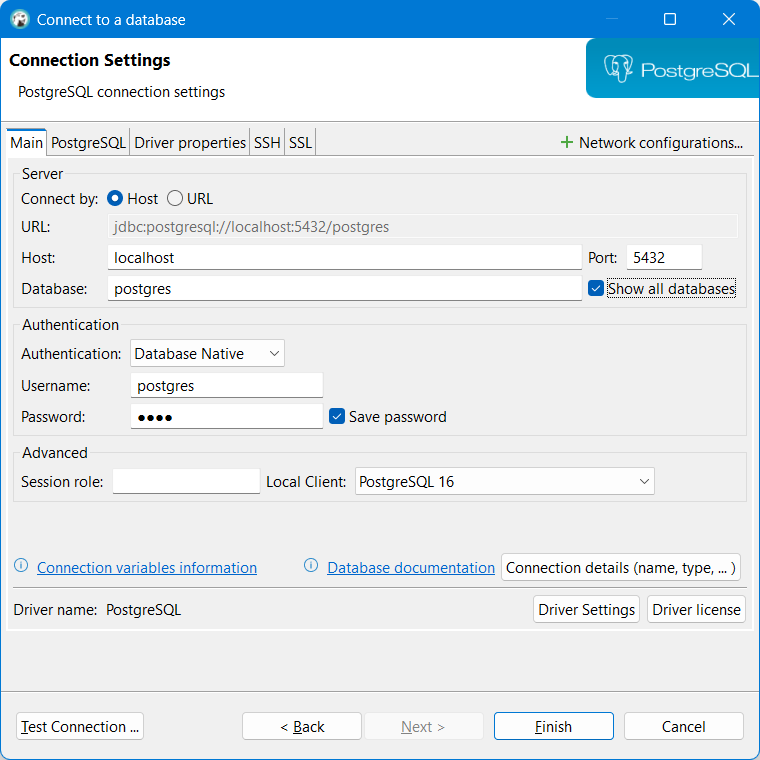Click the Host input field
This screenshot has width=760, height=760.
pos(345,257)
